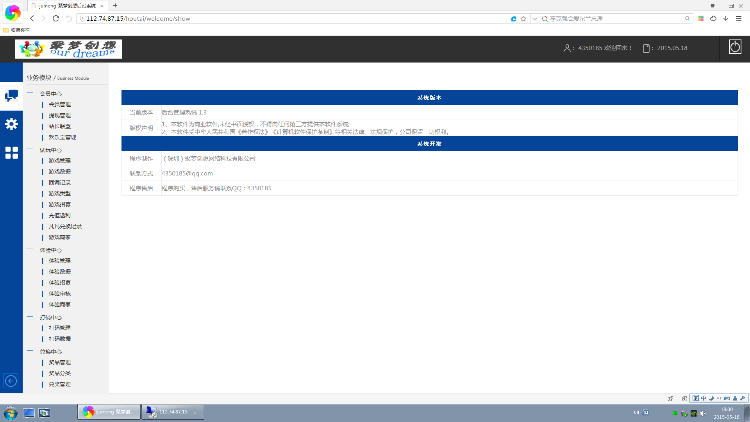Open the search engine dropdown arrow
This screenshot has height=422, width=750.
click(535, 19)
